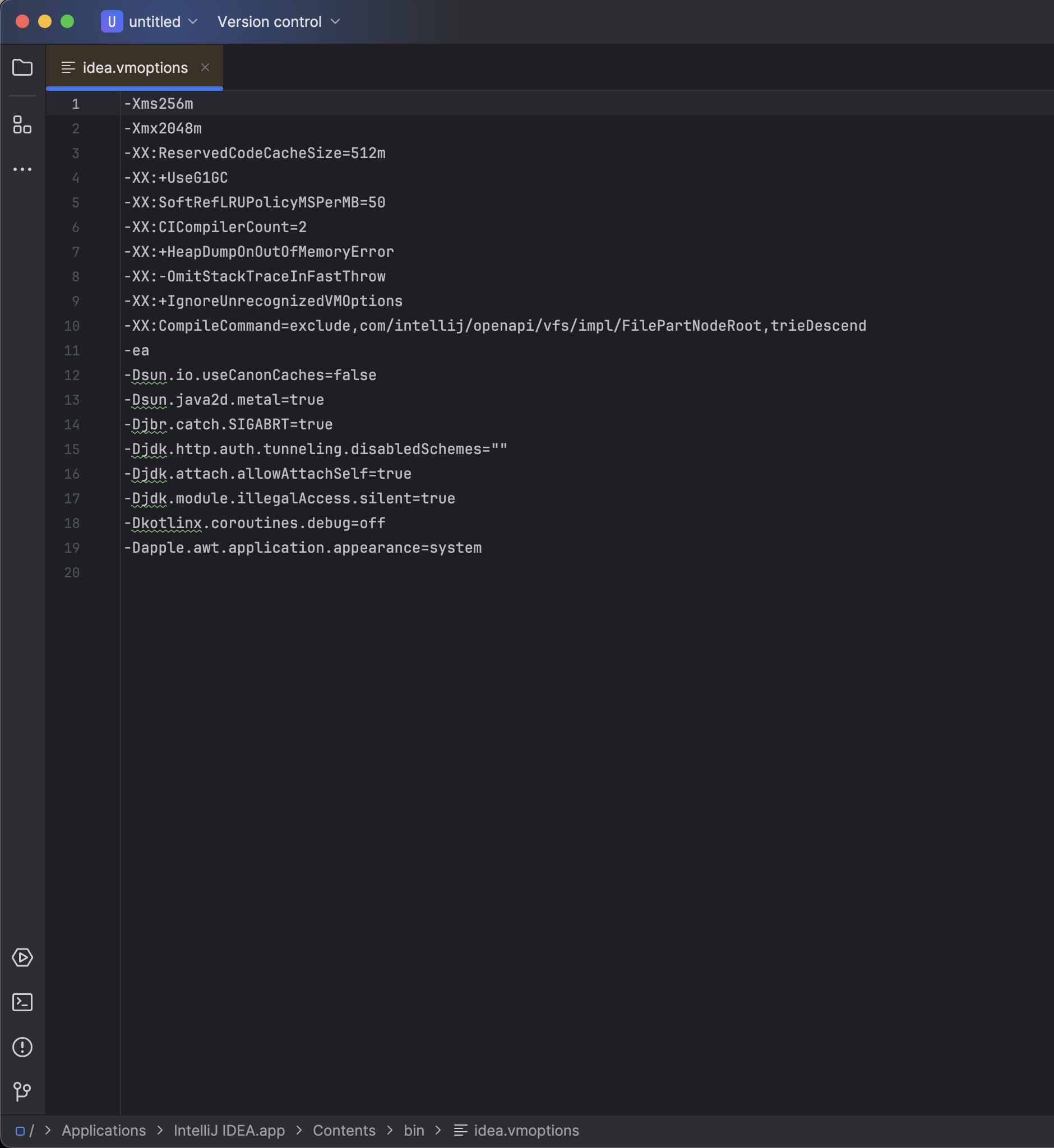Open the Problems tool window
Screen dimensions: 1054x1148
22,1047
